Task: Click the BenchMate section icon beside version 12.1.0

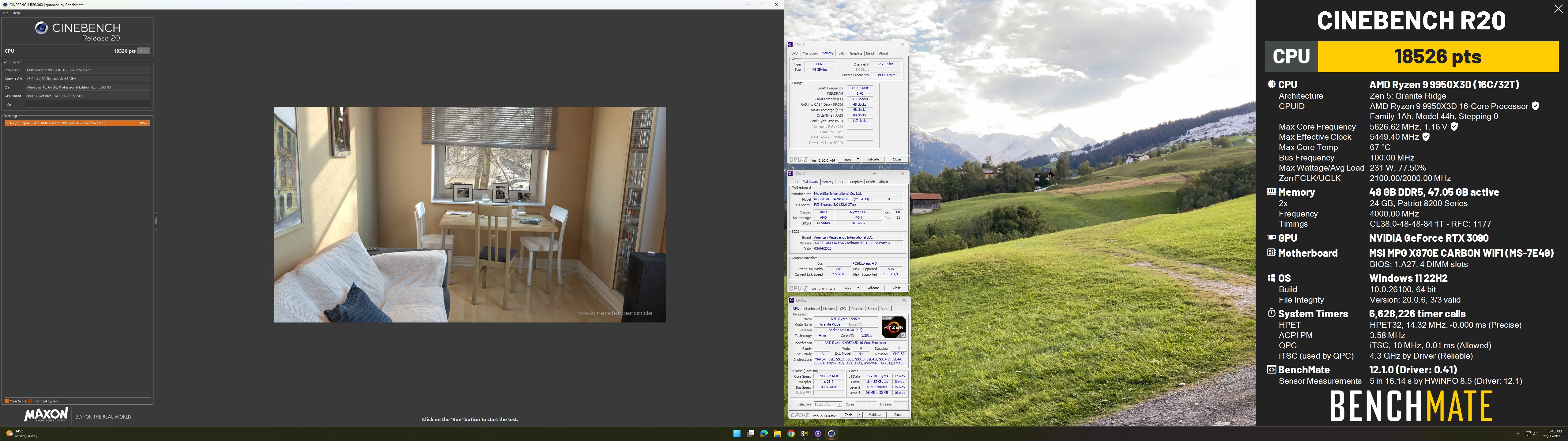Action: (1271, 369)
